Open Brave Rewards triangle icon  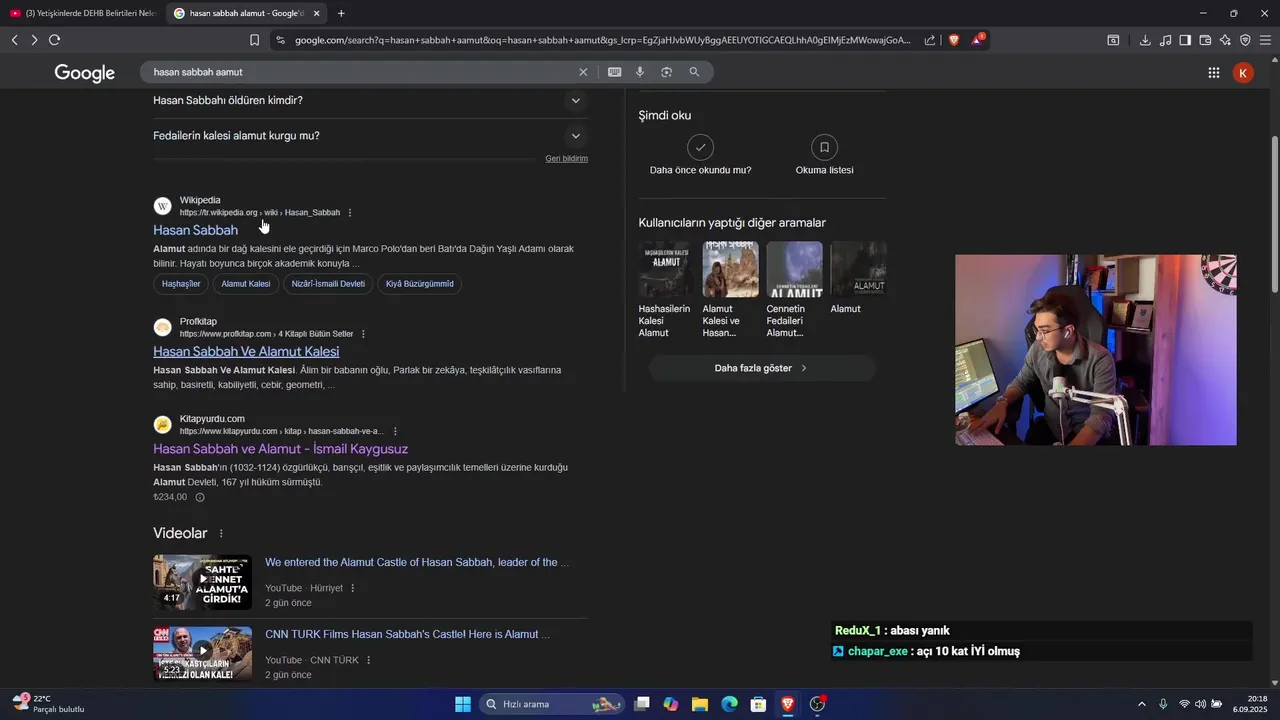point(978,40)
